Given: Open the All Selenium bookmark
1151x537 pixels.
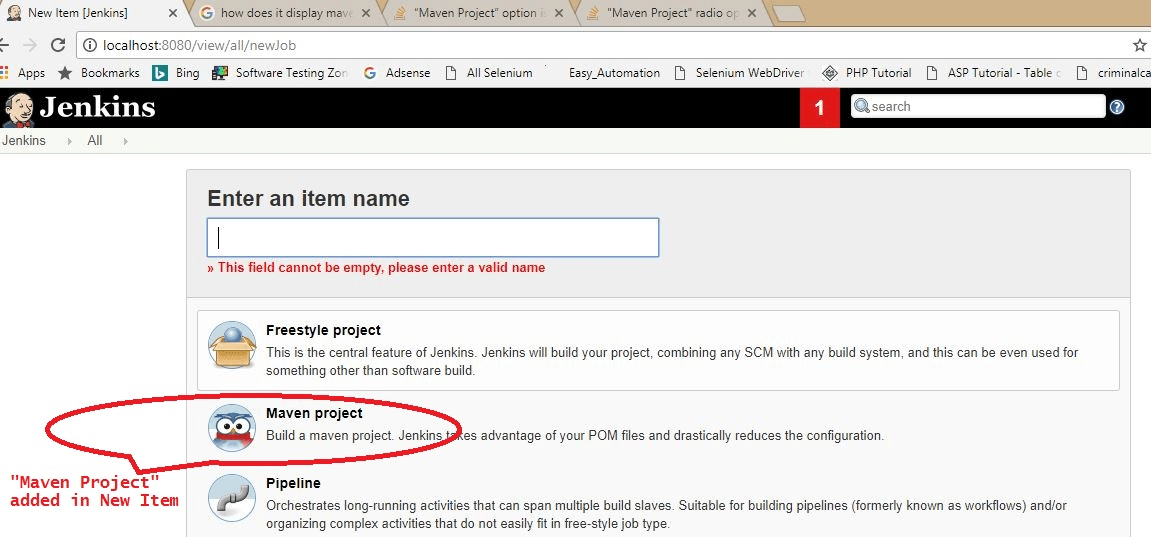Looking at the screenshot, I should point(488,73).
